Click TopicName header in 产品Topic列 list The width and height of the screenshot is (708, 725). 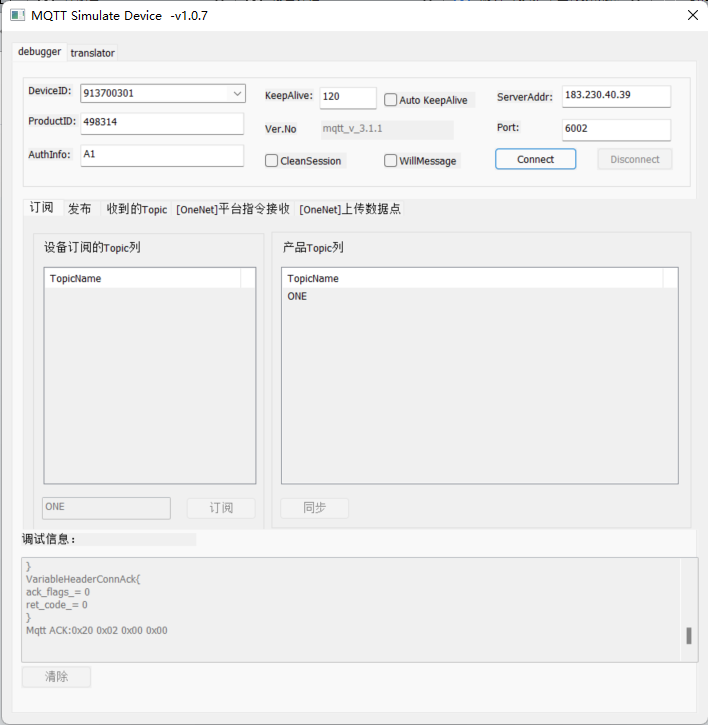[473, 278]
